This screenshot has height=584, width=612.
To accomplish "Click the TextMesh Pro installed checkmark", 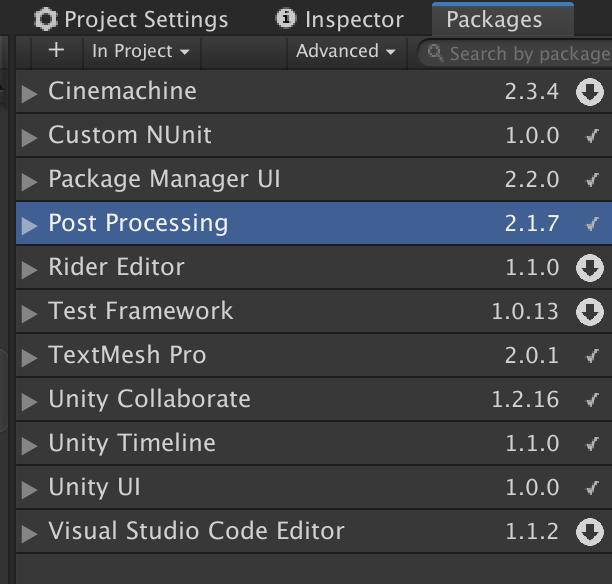I will 591,356.
